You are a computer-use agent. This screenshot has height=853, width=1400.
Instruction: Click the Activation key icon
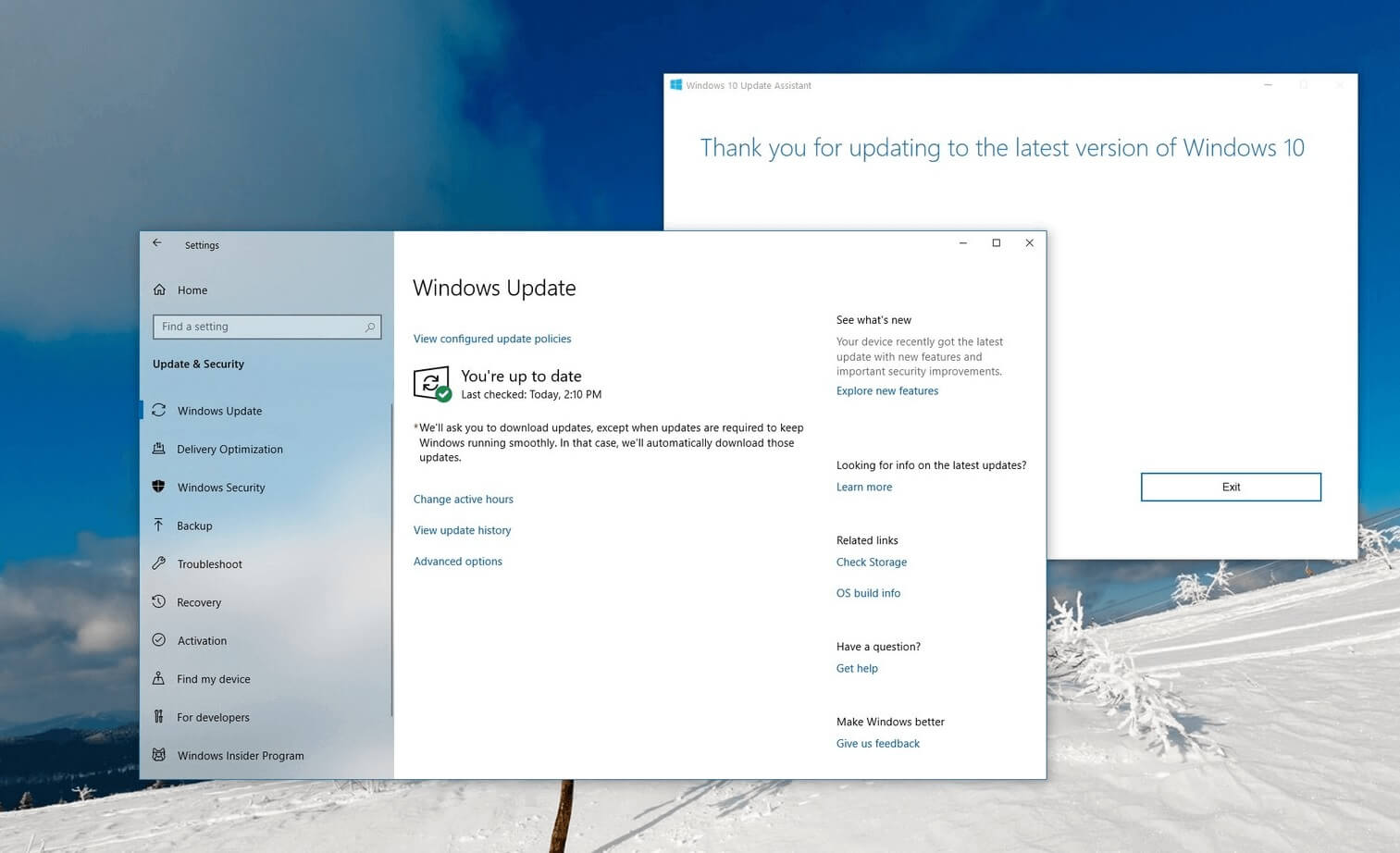pos(159,640)
